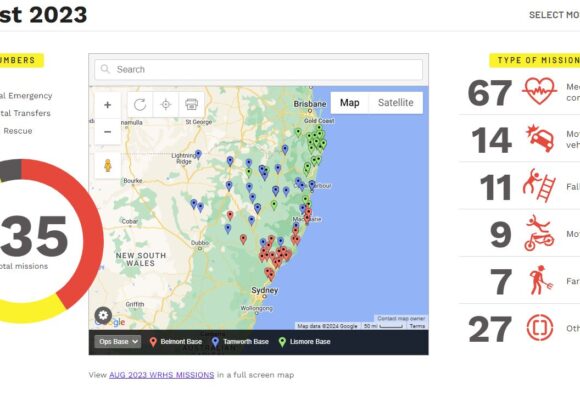Open the AUG 2023 WRHS MISSIONS link
580x400 pixels.
coord(162,375)
